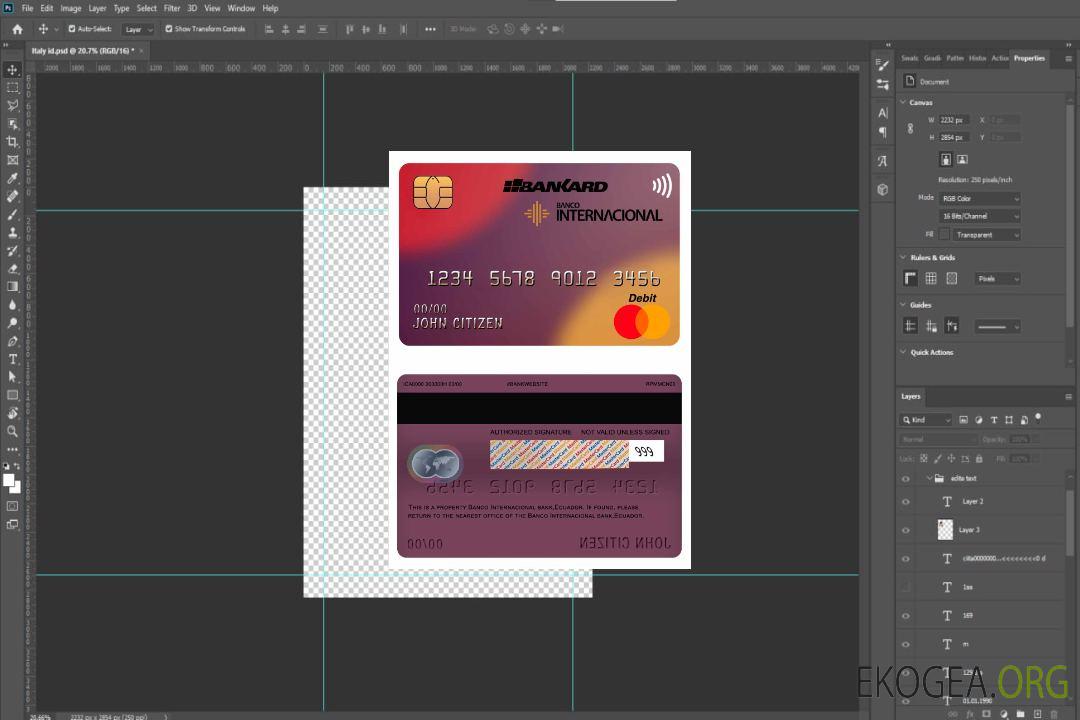1080x720 pixels.
Task: Create new group folder icon
Action: point(1020,714)
